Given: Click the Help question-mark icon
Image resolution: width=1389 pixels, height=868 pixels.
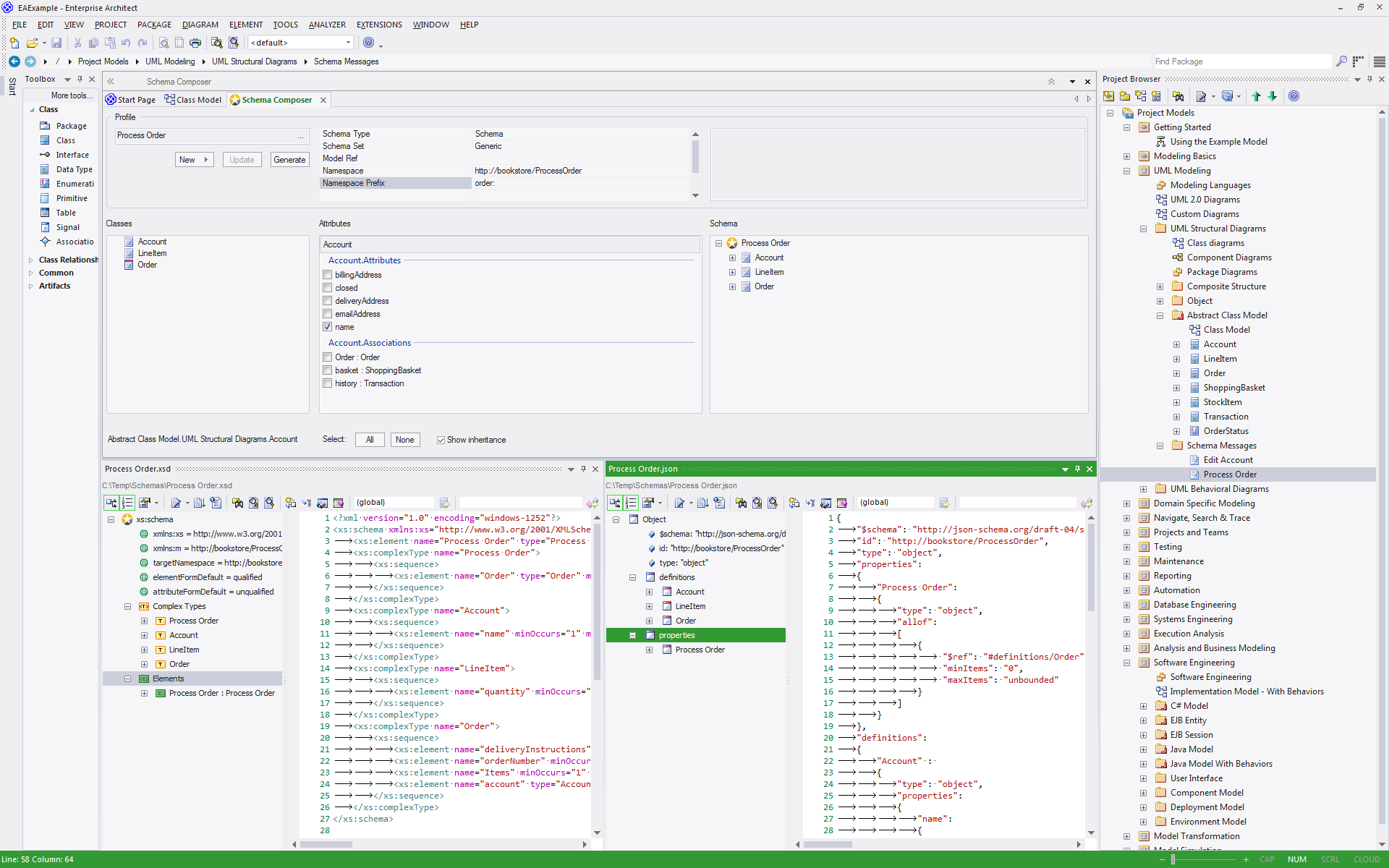Looking at the screenshot, I should click(x=369, y=43).
